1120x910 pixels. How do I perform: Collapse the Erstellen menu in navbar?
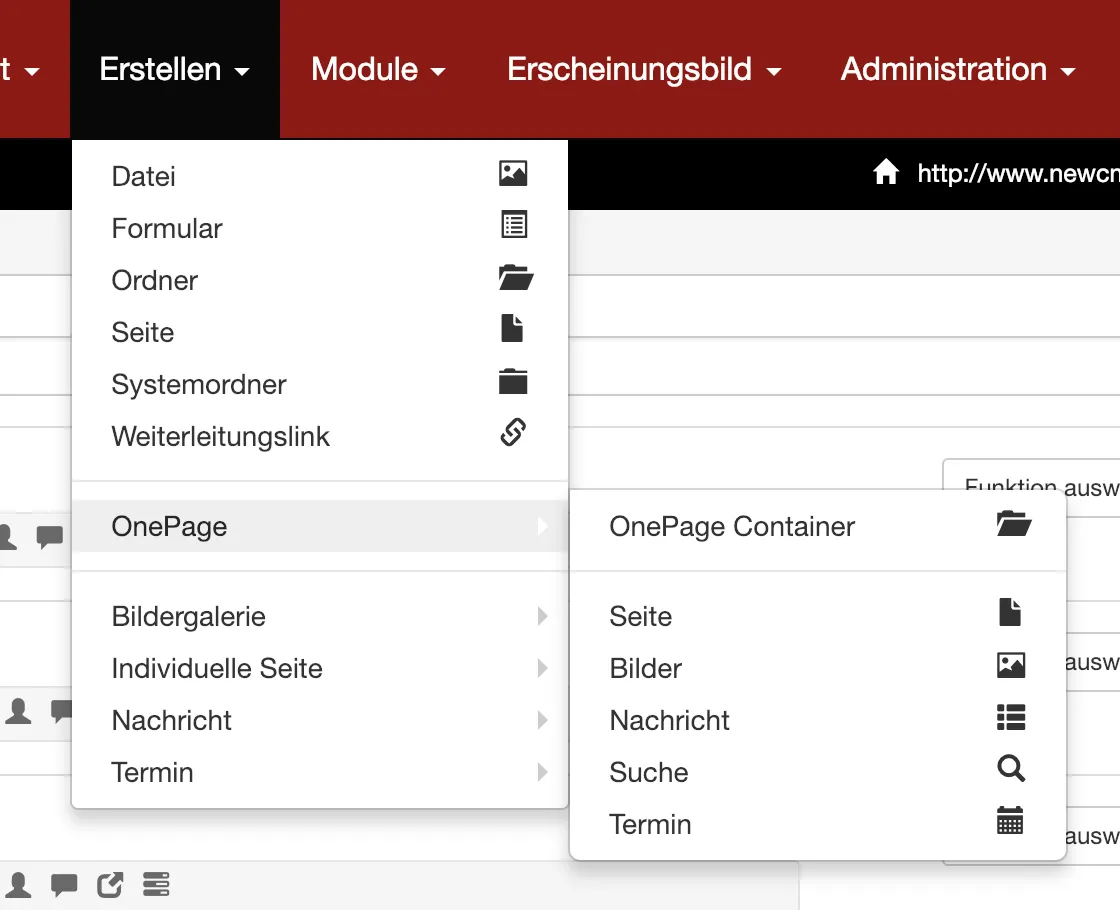coord(174,69)
